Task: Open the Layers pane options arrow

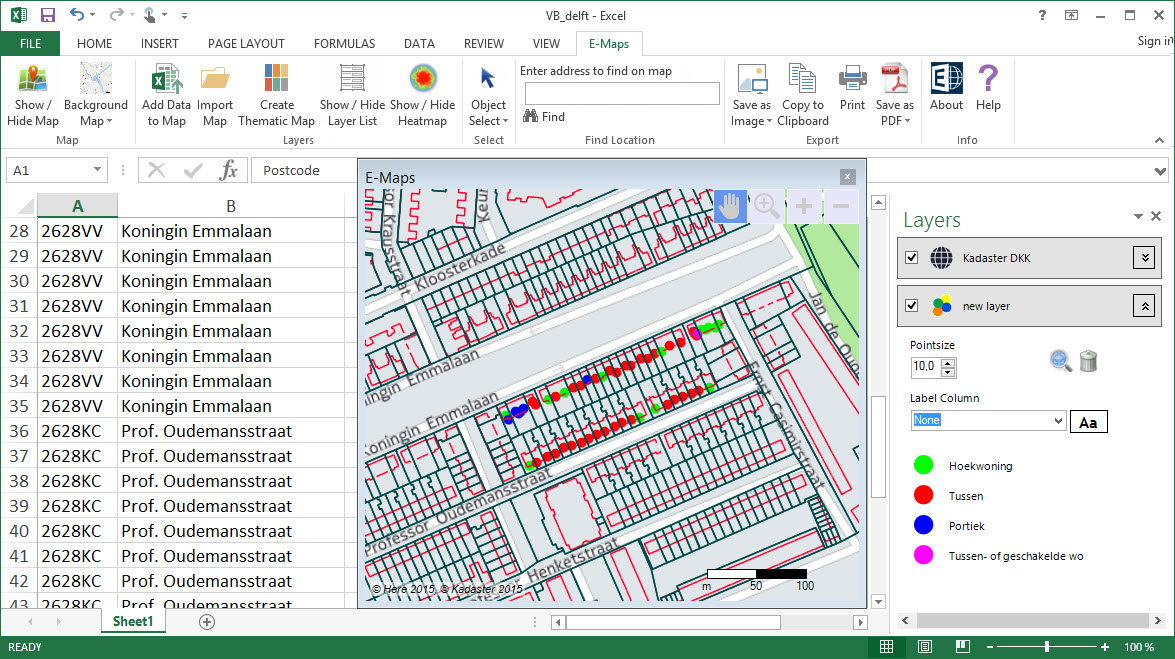Action: click(x=1138, y=217)
